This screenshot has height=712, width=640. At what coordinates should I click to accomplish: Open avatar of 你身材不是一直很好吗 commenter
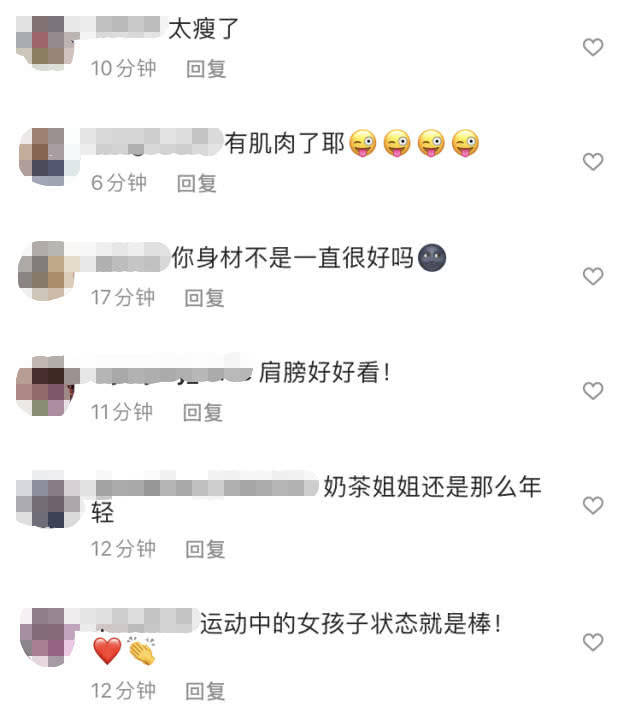tap(45, 271)
